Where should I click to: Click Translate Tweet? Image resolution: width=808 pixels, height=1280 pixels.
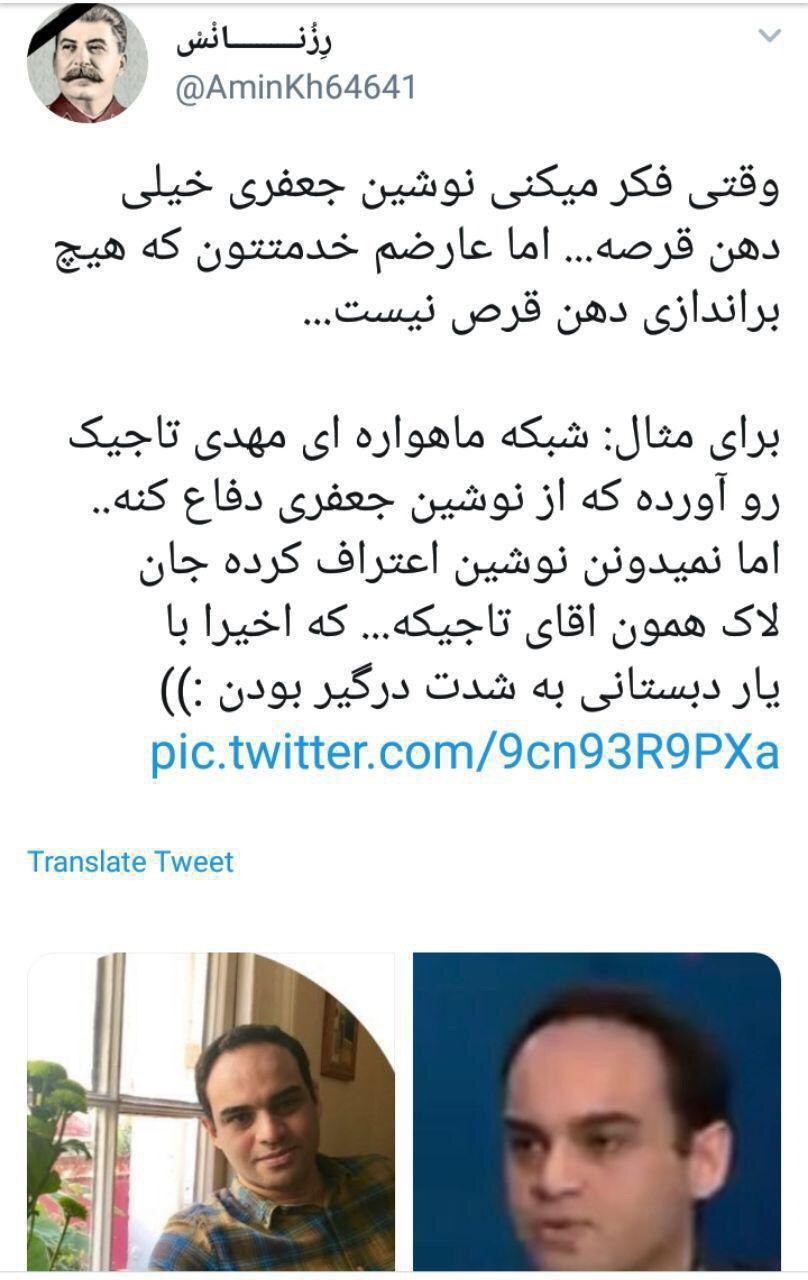[130, 861]
